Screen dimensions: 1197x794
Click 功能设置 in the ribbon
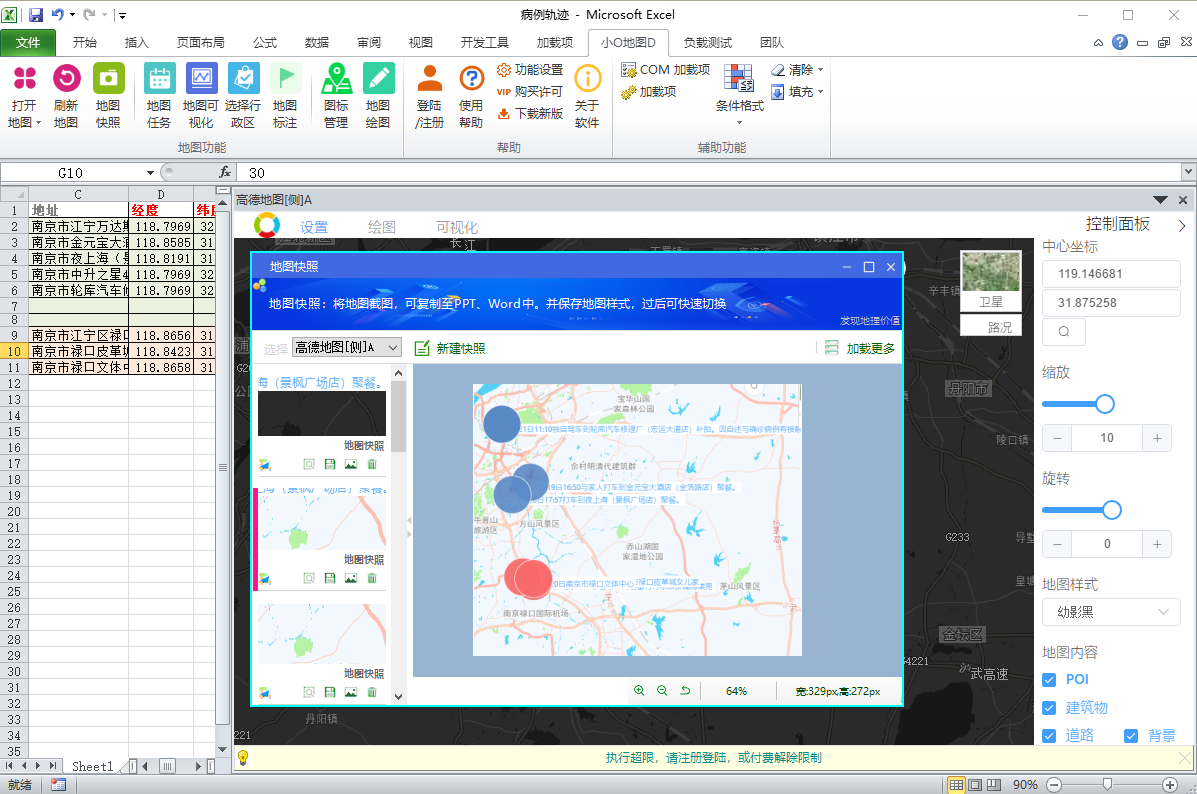tap(530, 69)
